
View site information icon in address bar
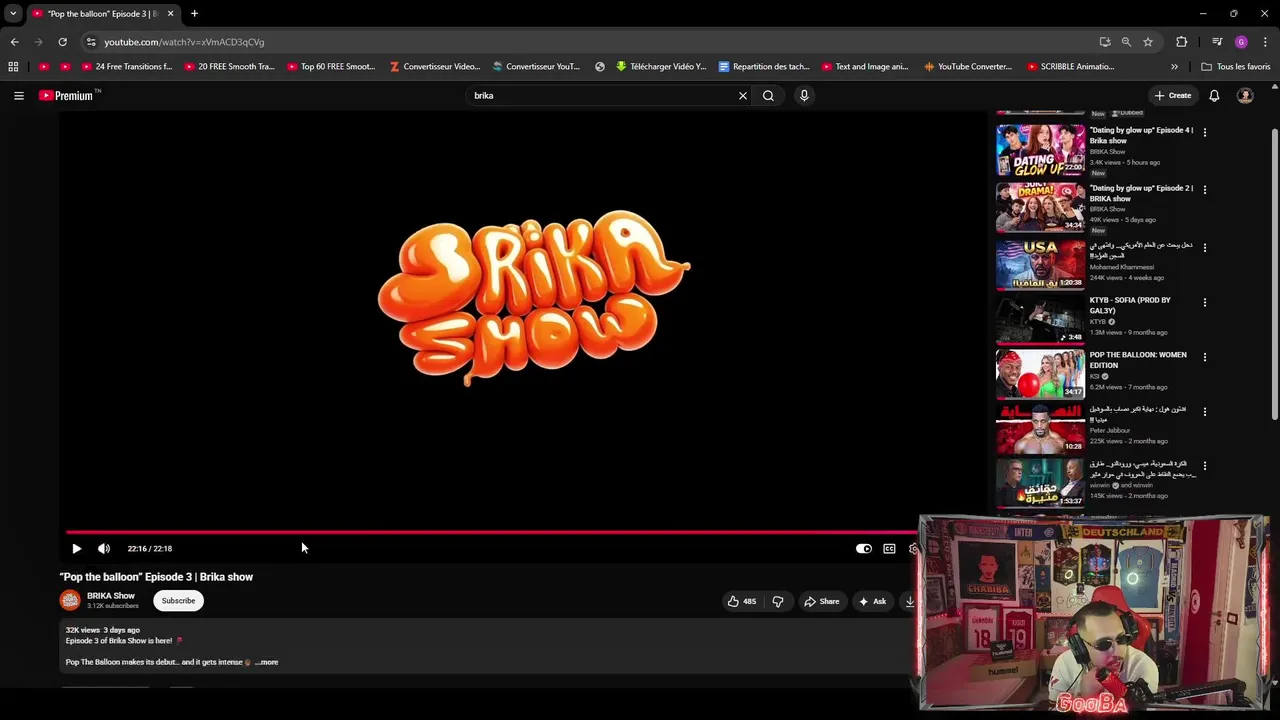pyautogui.click(x=90, y=42)
